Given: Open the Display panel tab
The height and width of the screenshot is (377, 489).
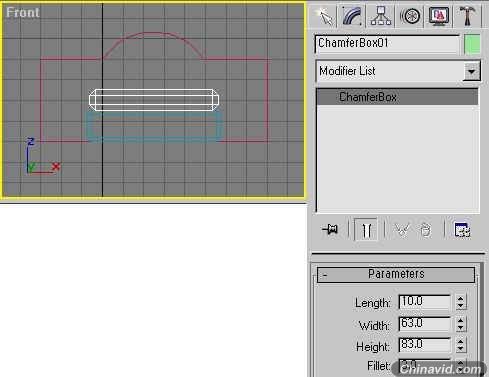Looking at the screenshot, I should [x=438, y=16].
